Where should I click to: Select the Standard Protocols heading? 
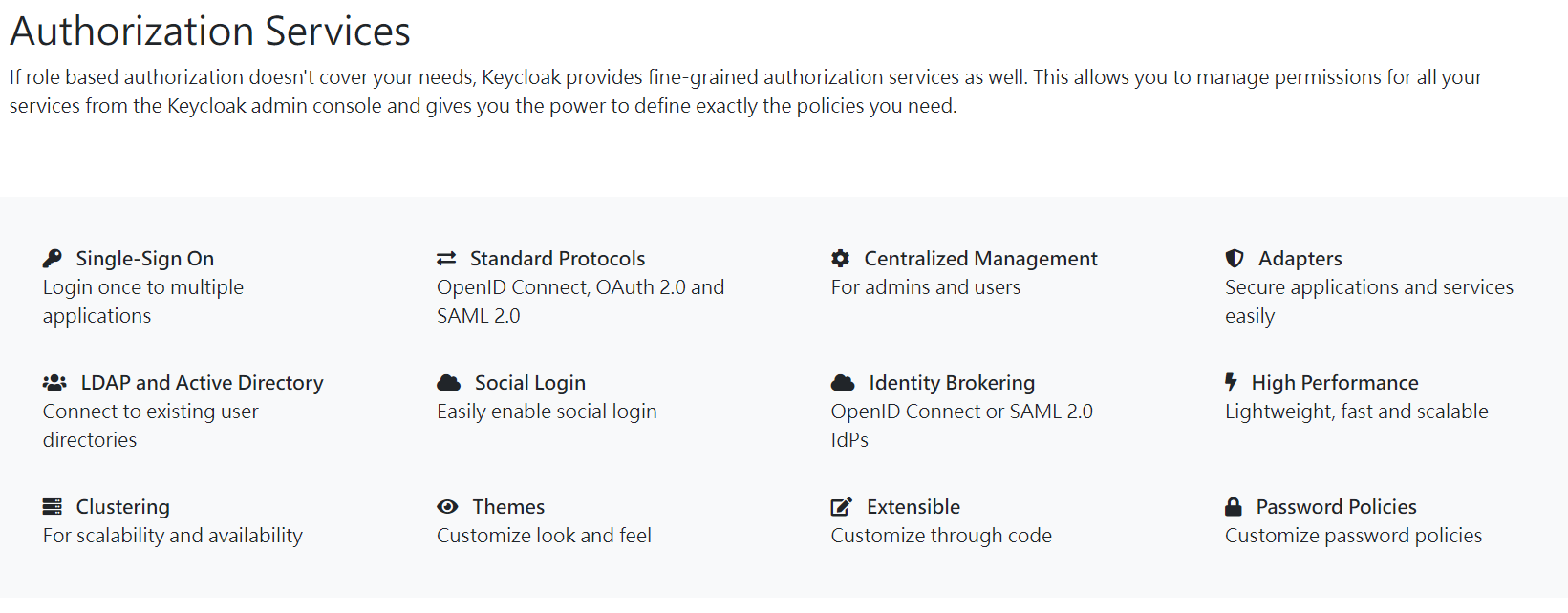[558, 259]
